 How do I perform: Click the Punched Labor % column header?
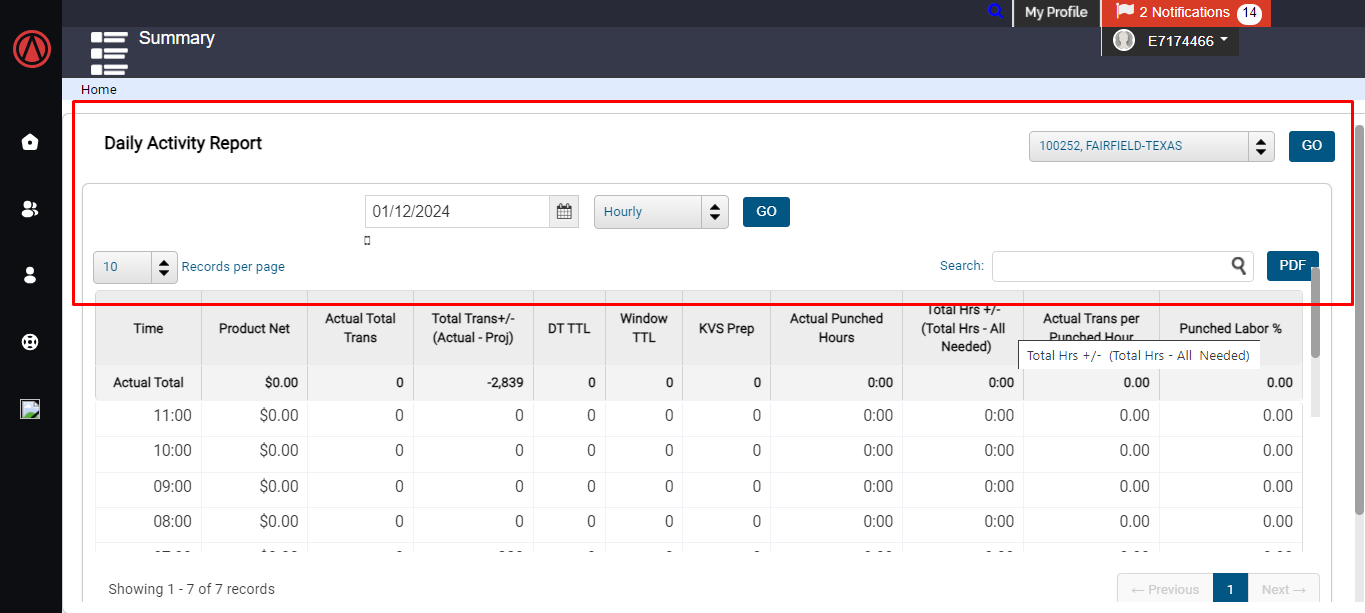(1231, 328)
